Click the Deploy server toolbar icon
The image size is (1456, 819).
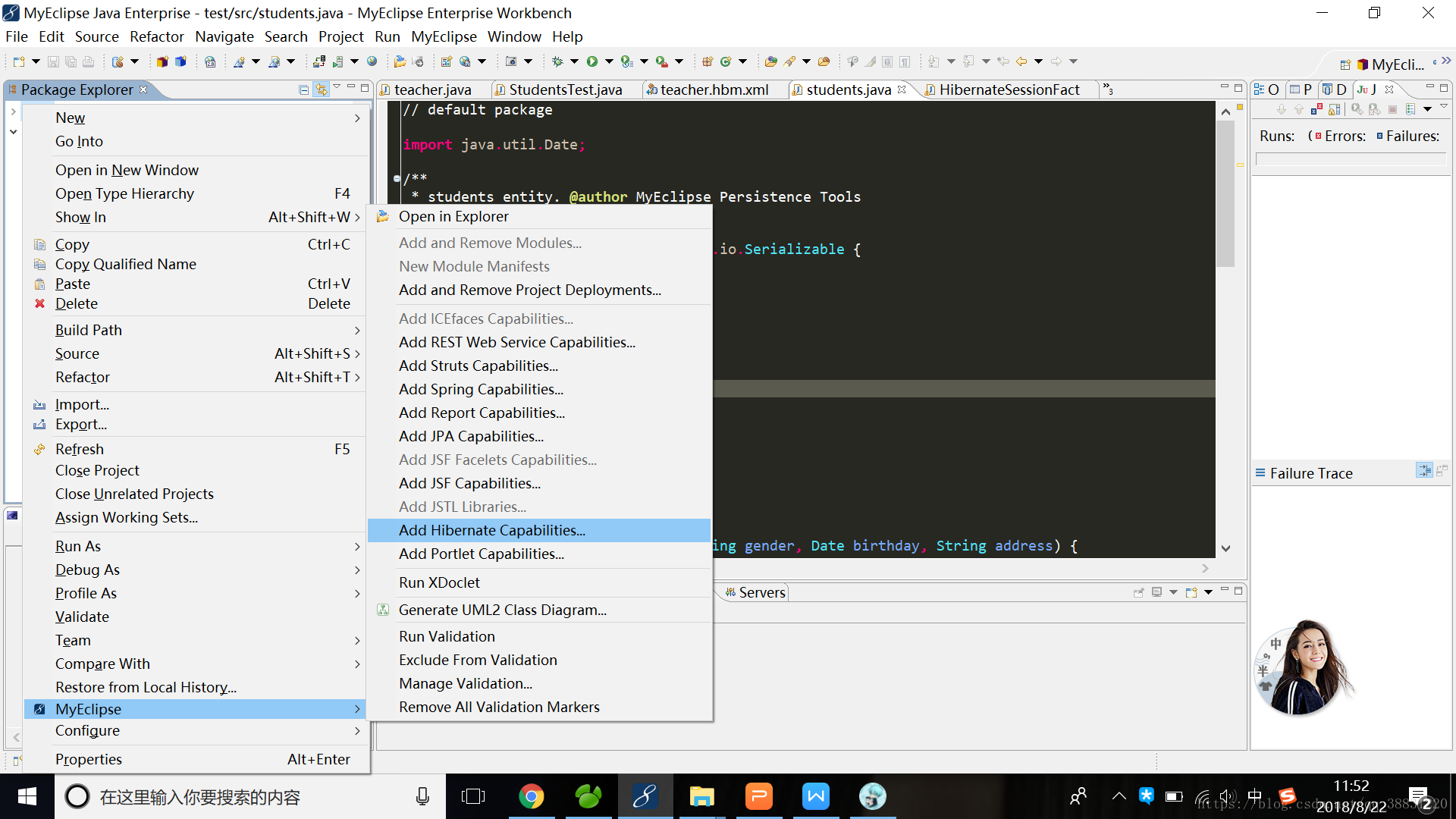point(319,61)
